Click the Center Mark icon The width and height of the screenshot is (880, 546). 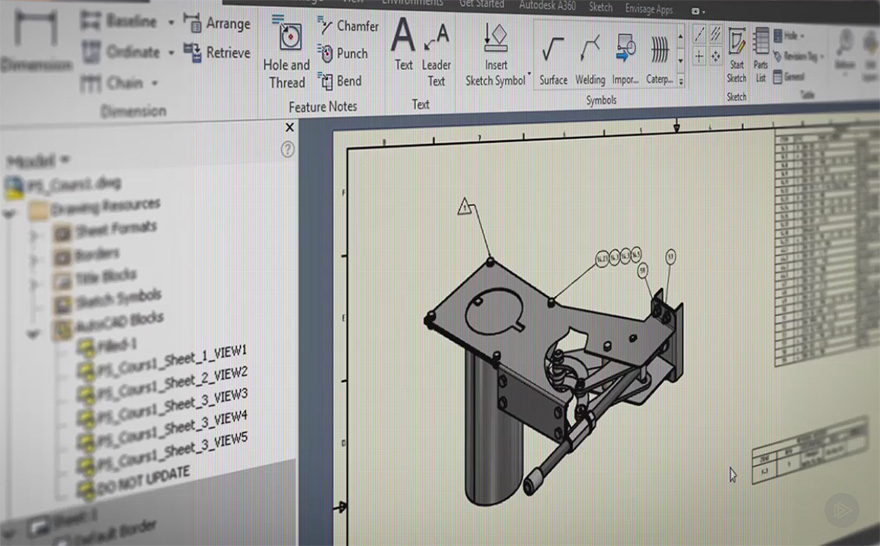point(699,56)
